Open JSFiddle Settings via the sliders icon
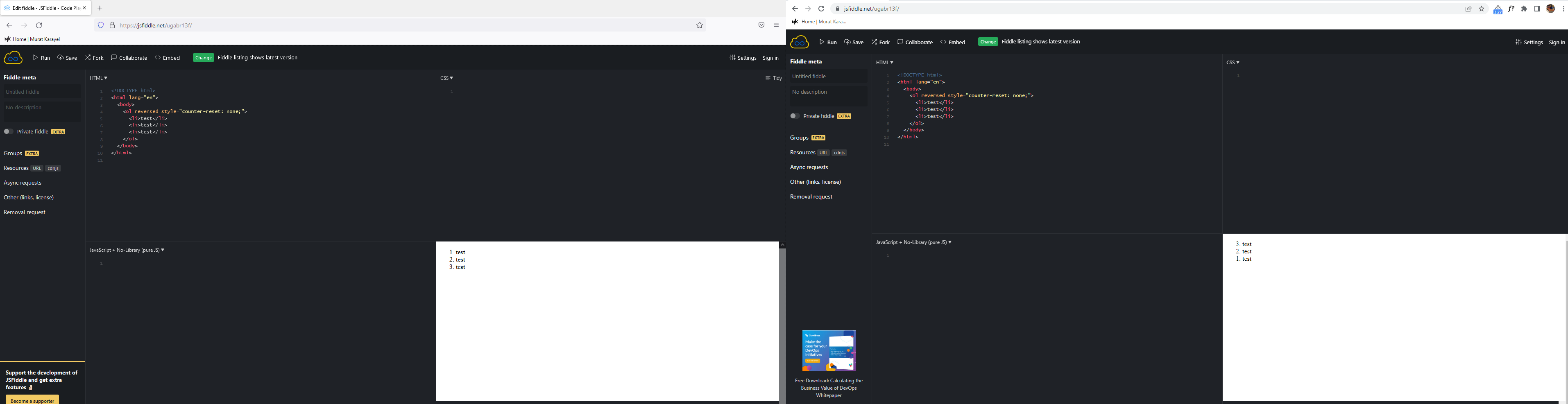Viewport: 1568px width, 404px height. tap(732, 57)
